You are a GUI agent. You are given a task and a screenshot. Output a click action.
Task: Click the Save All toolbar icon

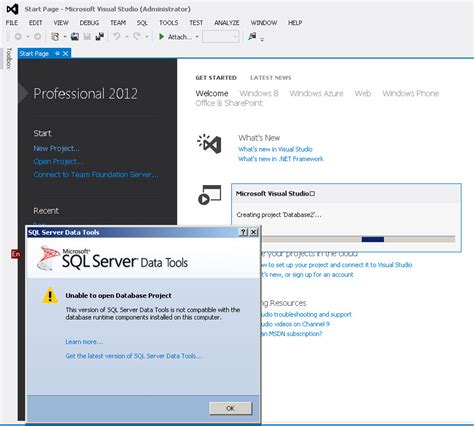coord(100,37)
